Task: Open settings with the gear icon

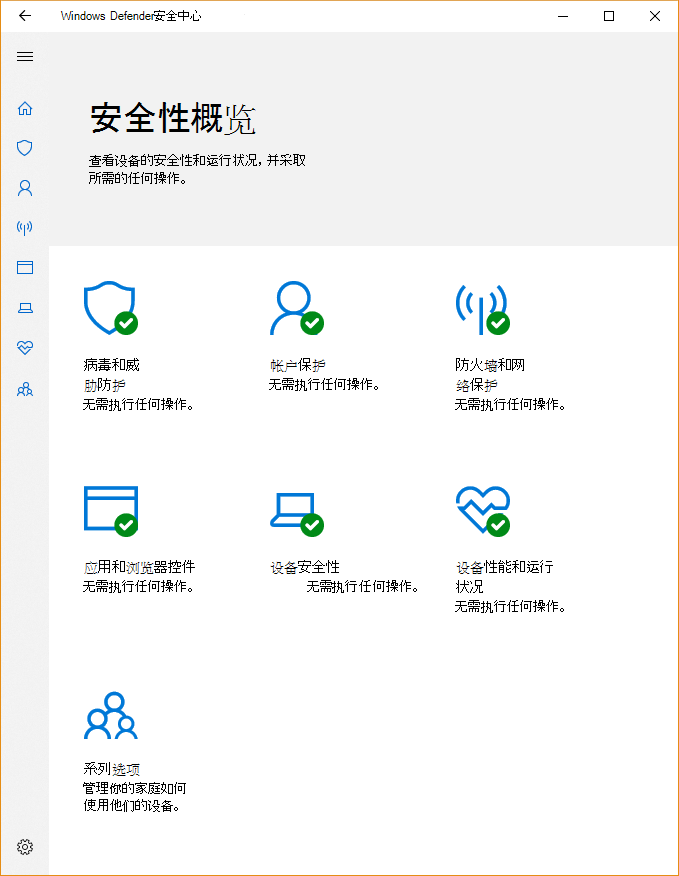Action: tap(25, 847)
